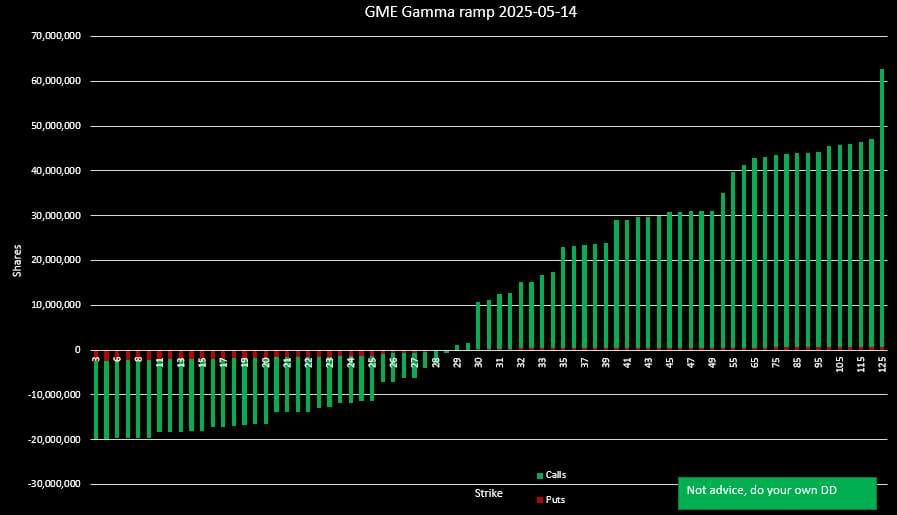Screen dimensions: 897x515
Task: Click the strike 35 x-axis label
Action: (x=563, y=363)
